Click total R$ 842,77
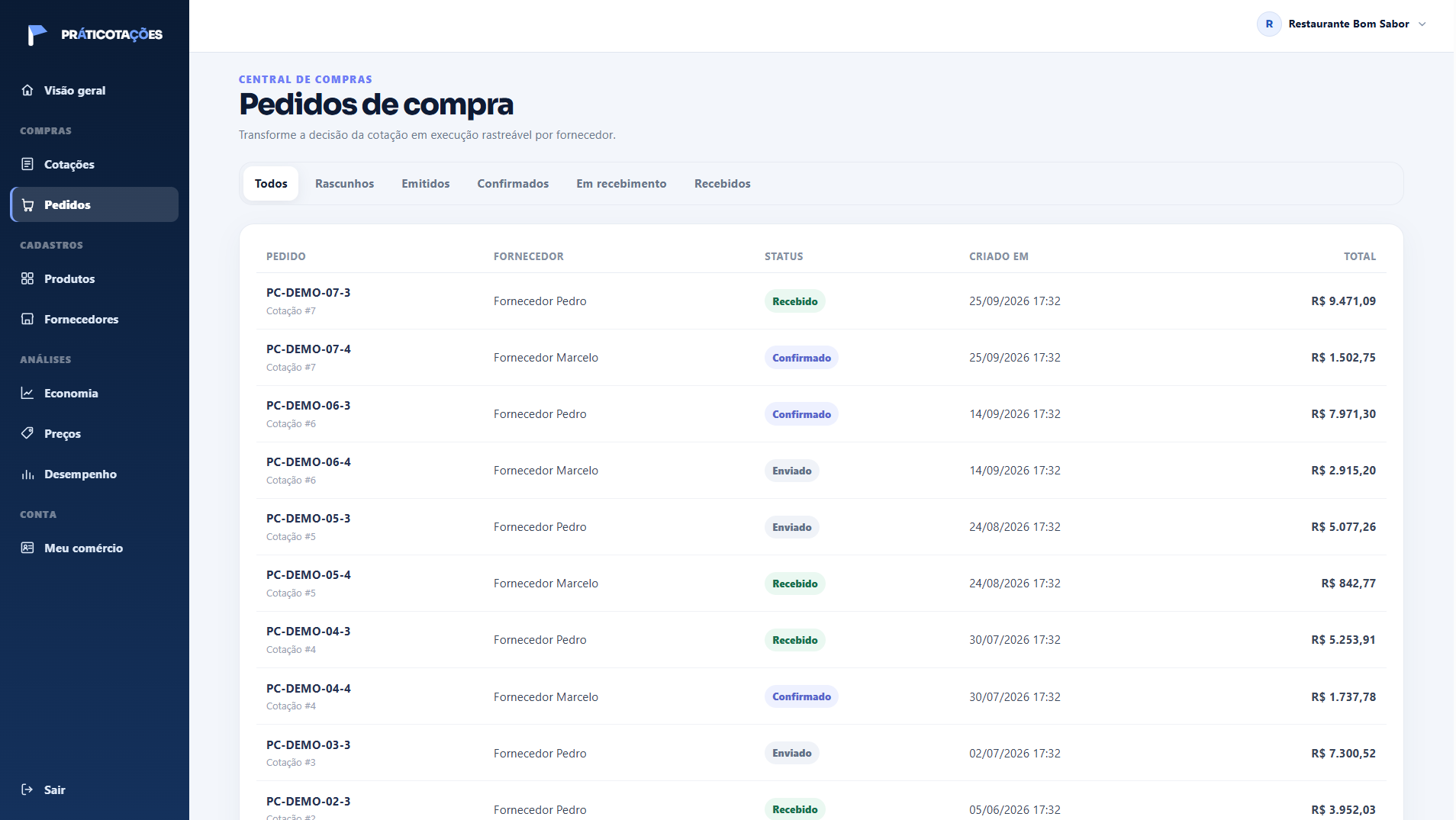 point(1348,584)
